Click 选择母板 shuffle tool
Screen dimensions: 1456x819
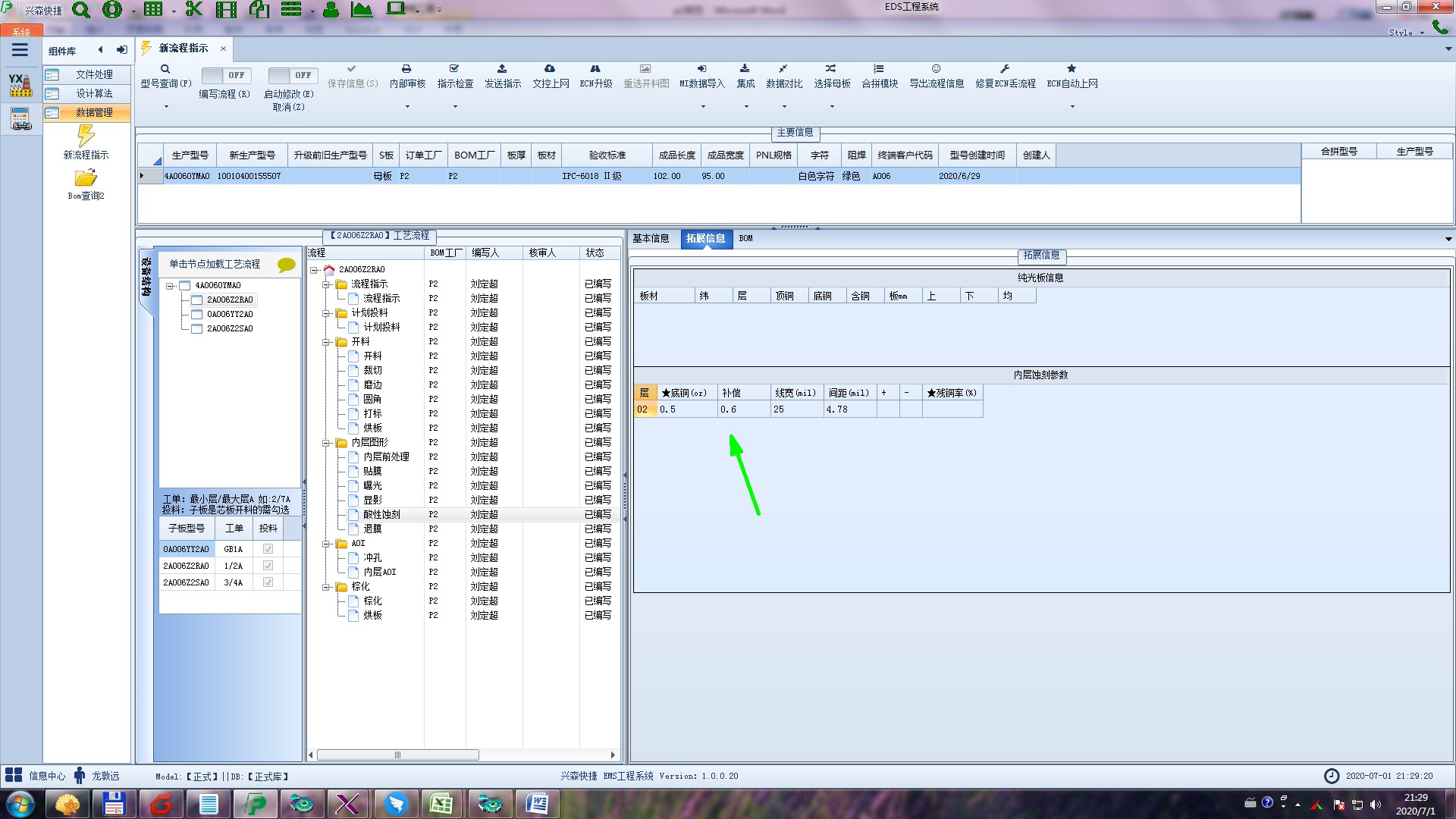click(832, 77)
